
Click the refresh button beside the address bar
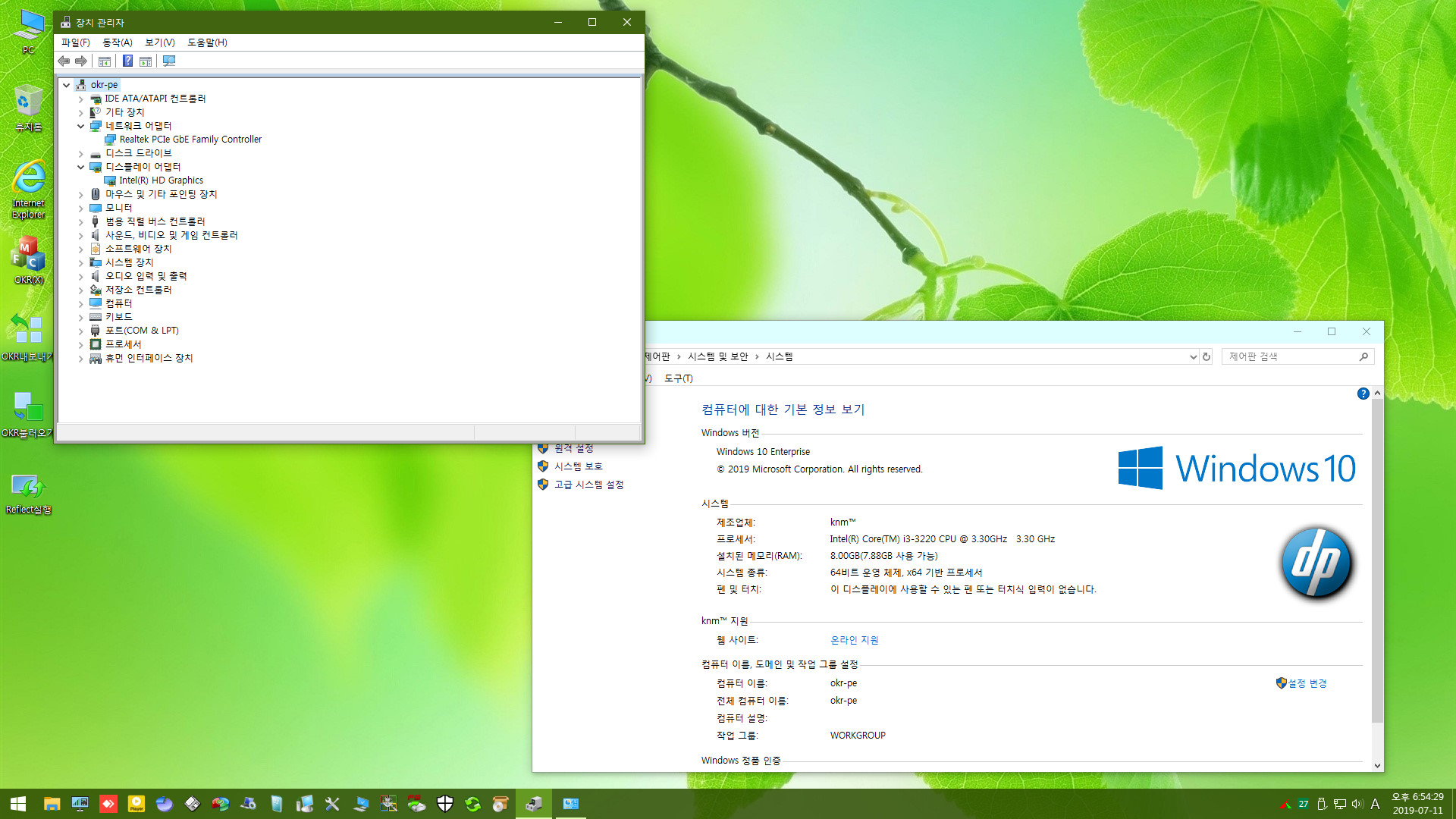point(1207,356)
